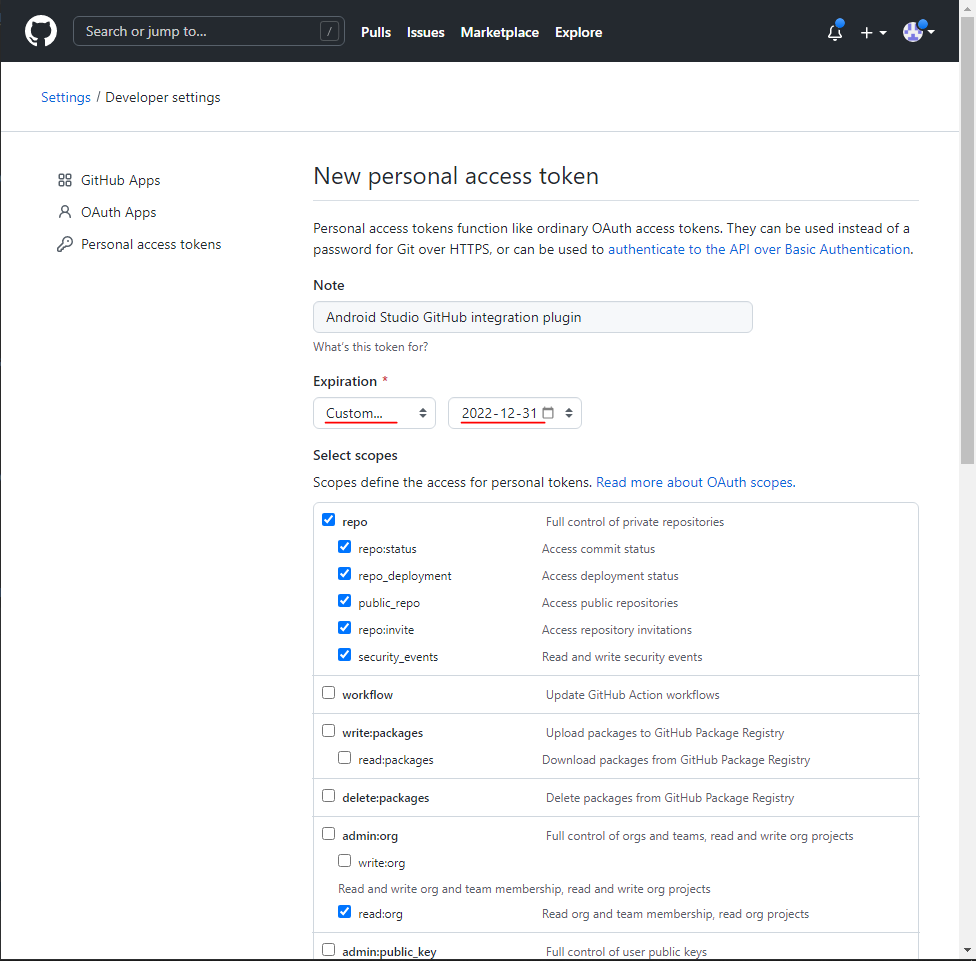976x961 pixels.
Task: Click the Note text field
Action: pyautogui.click(x=533, y=317)
